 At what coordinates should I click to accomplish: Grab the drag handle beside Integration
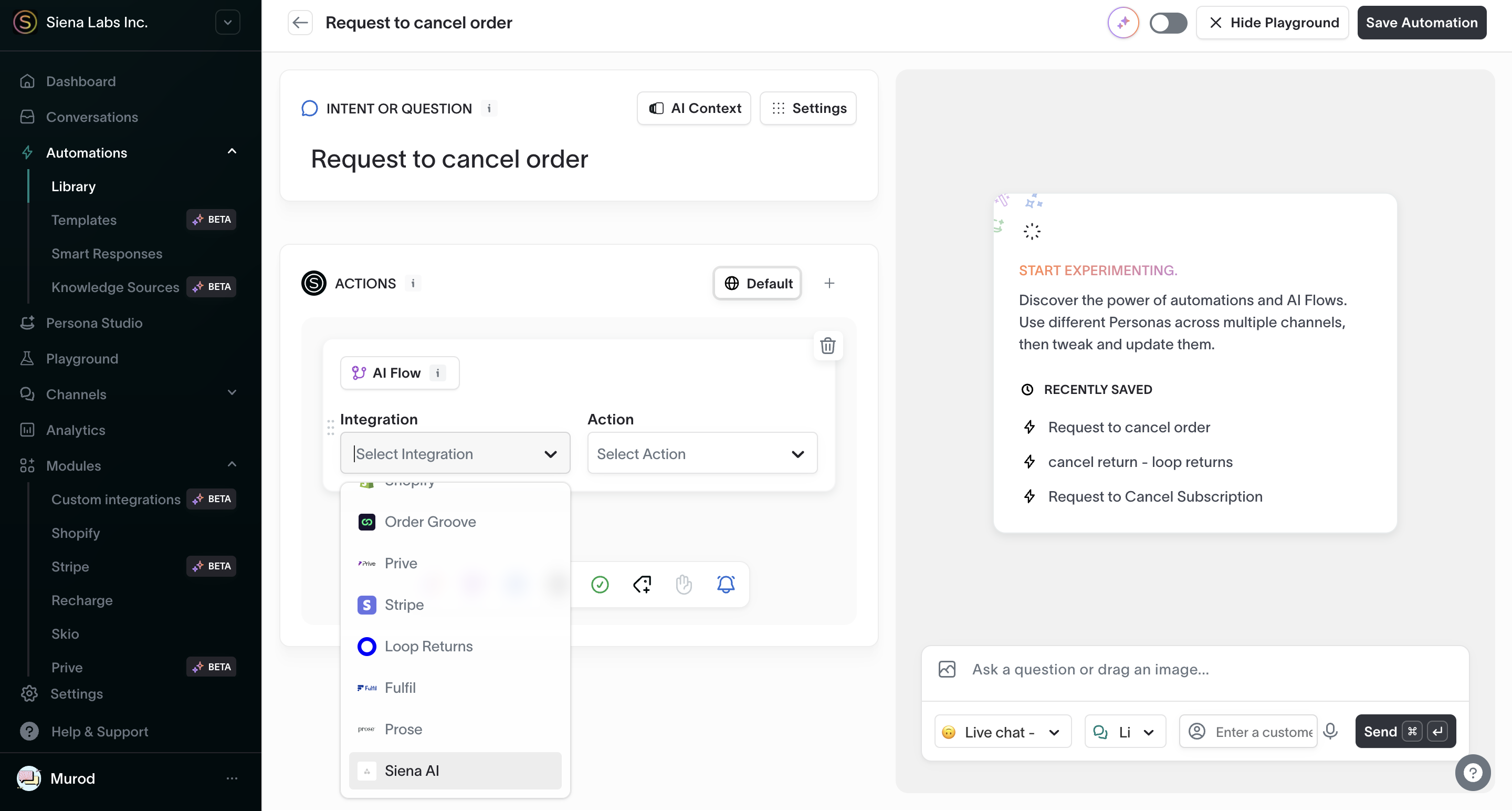(x=330, y=427)
